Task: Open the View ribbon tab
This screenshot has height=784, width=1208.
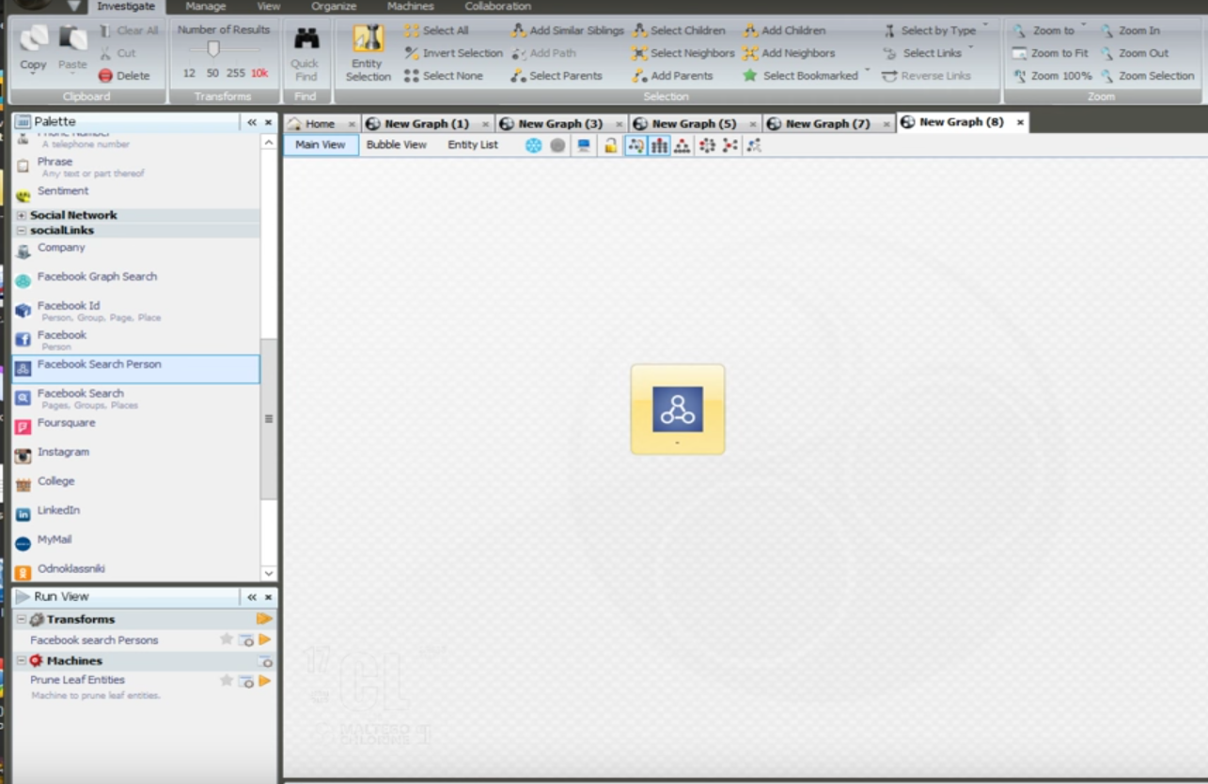Action: 269,6
